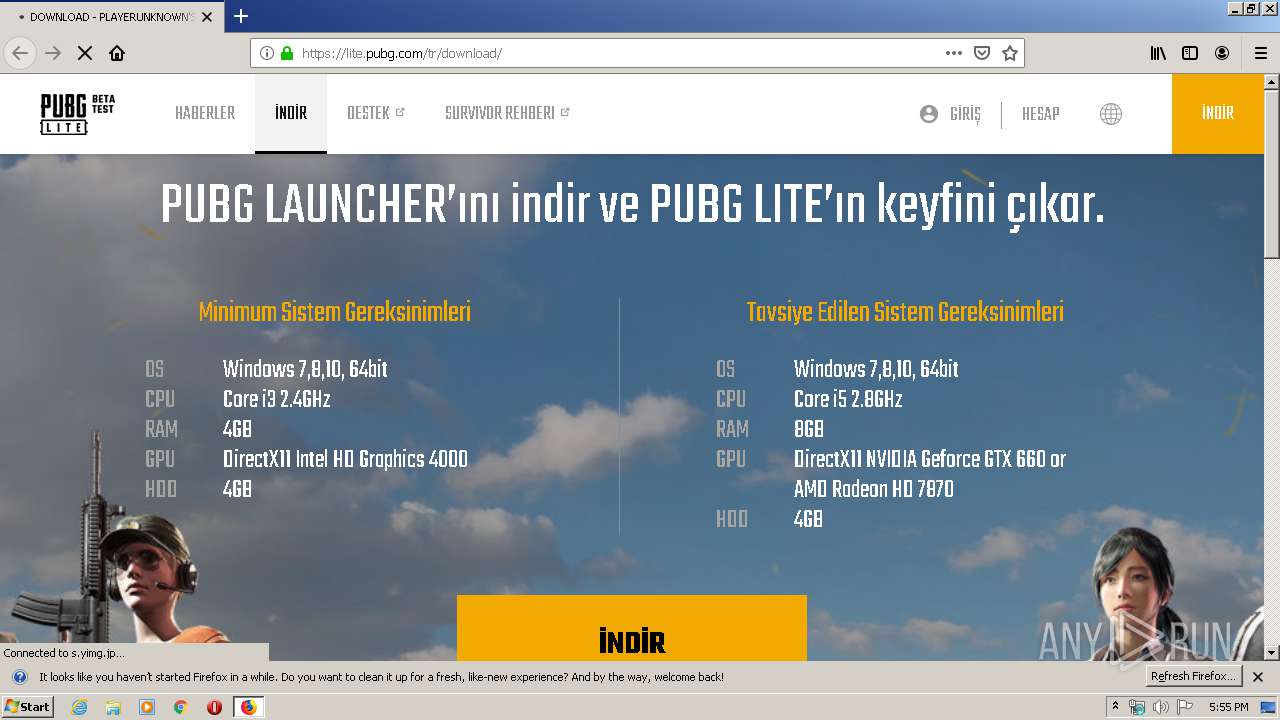Click '8GB' RAM value

[x=809, y=429]
